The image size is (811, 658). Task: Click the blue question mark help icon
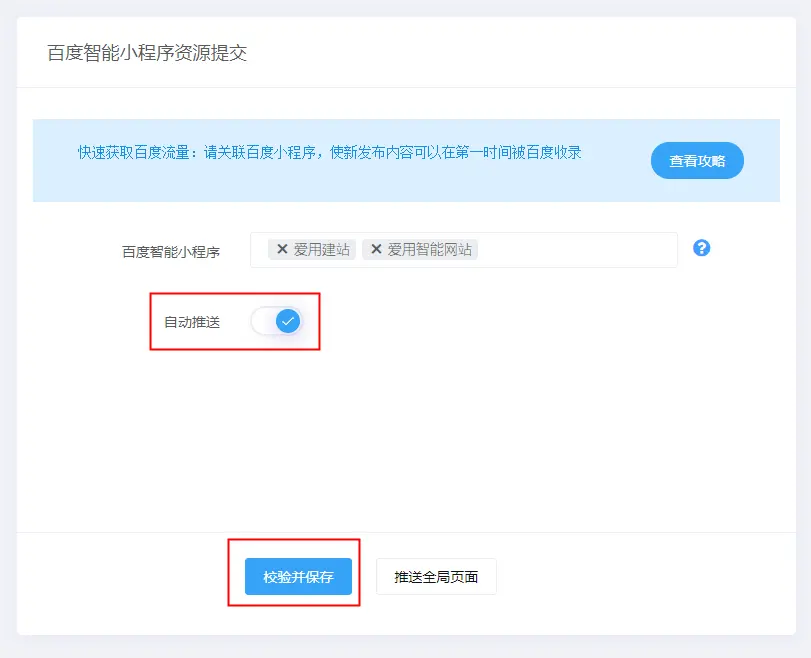701,248
